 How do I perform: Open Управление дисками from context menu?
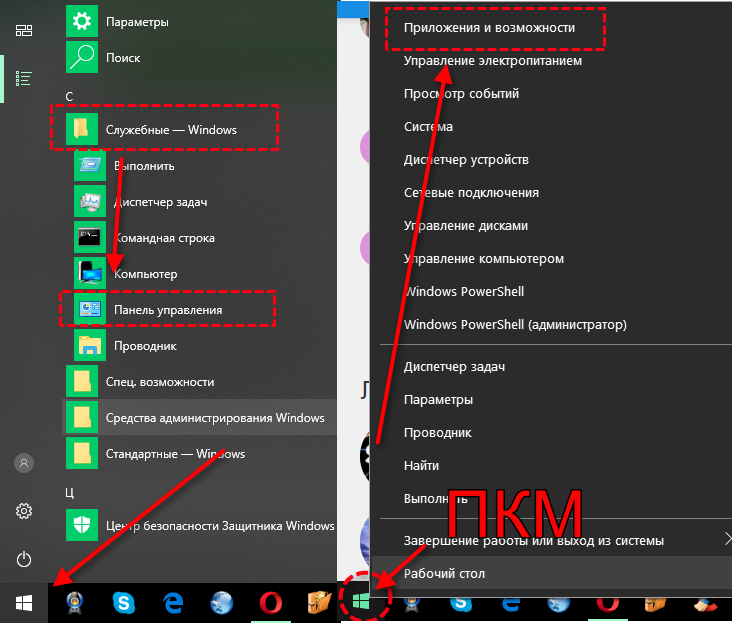[465, 225]
